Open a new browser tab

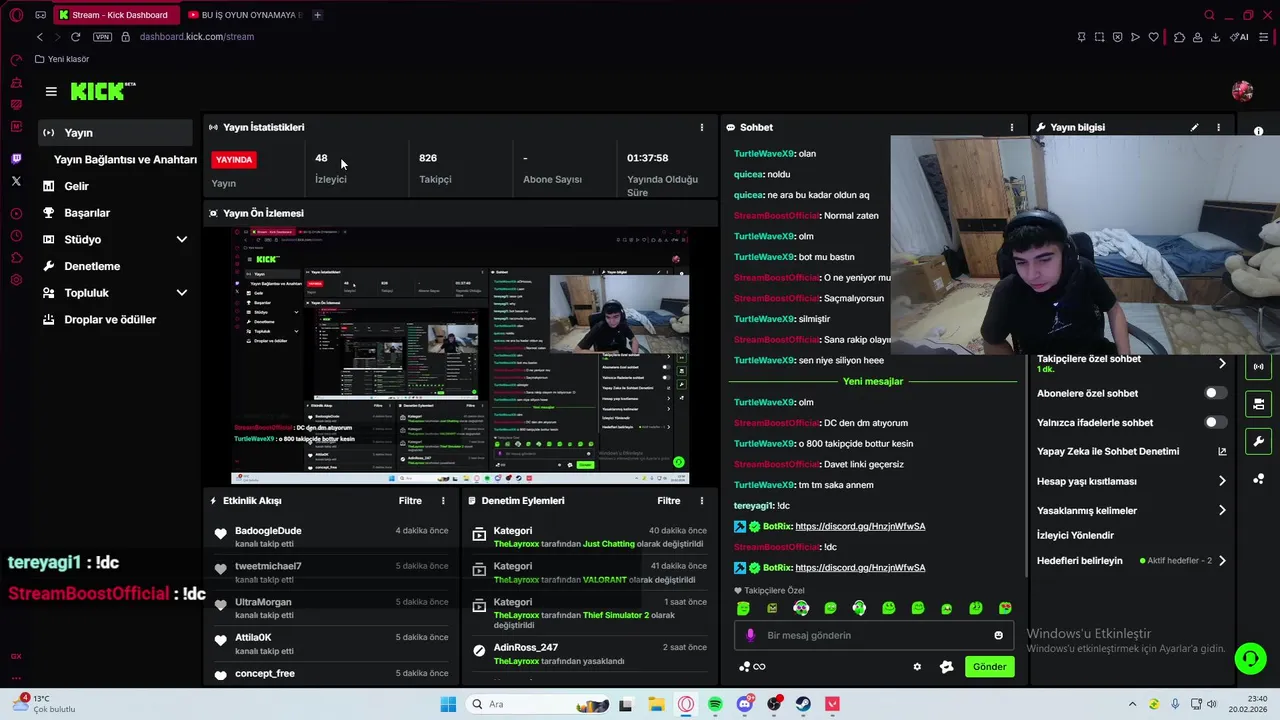click(x=317, y=15)
